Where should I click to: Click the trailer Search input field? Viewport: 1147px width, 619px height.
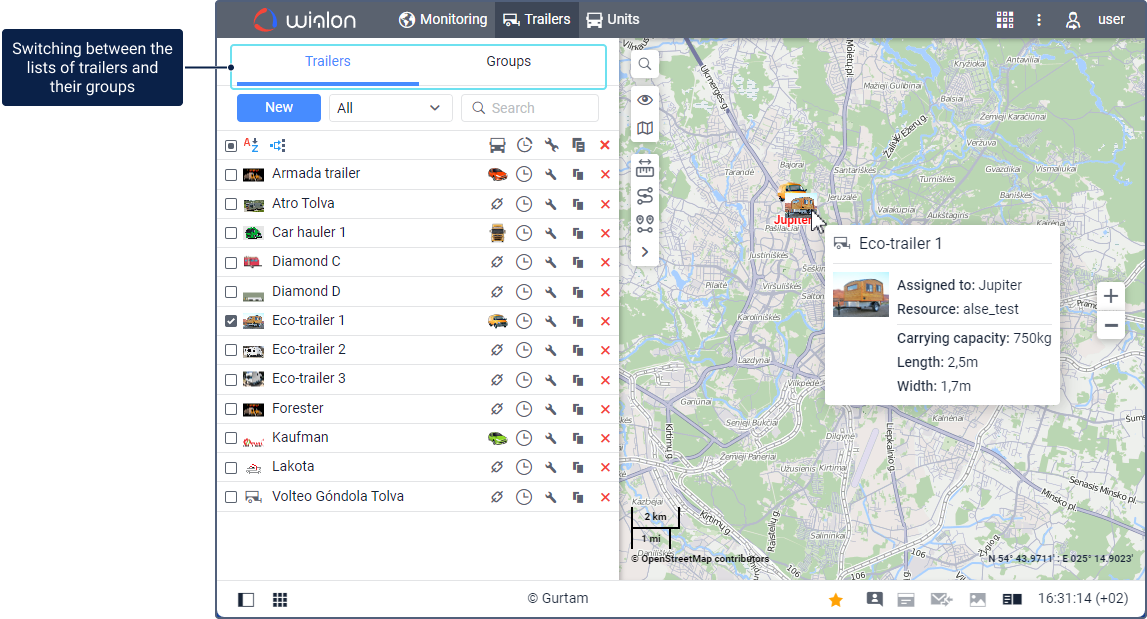(x=530, y=108)
